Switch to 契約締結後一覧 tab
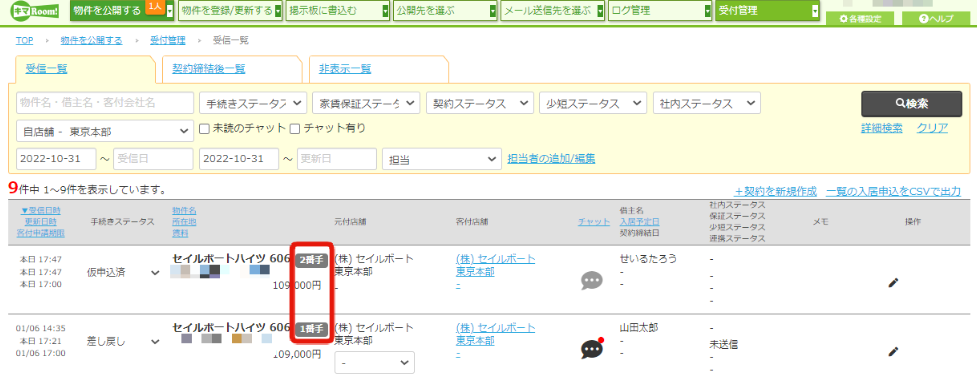 click(x=209, y=69)
